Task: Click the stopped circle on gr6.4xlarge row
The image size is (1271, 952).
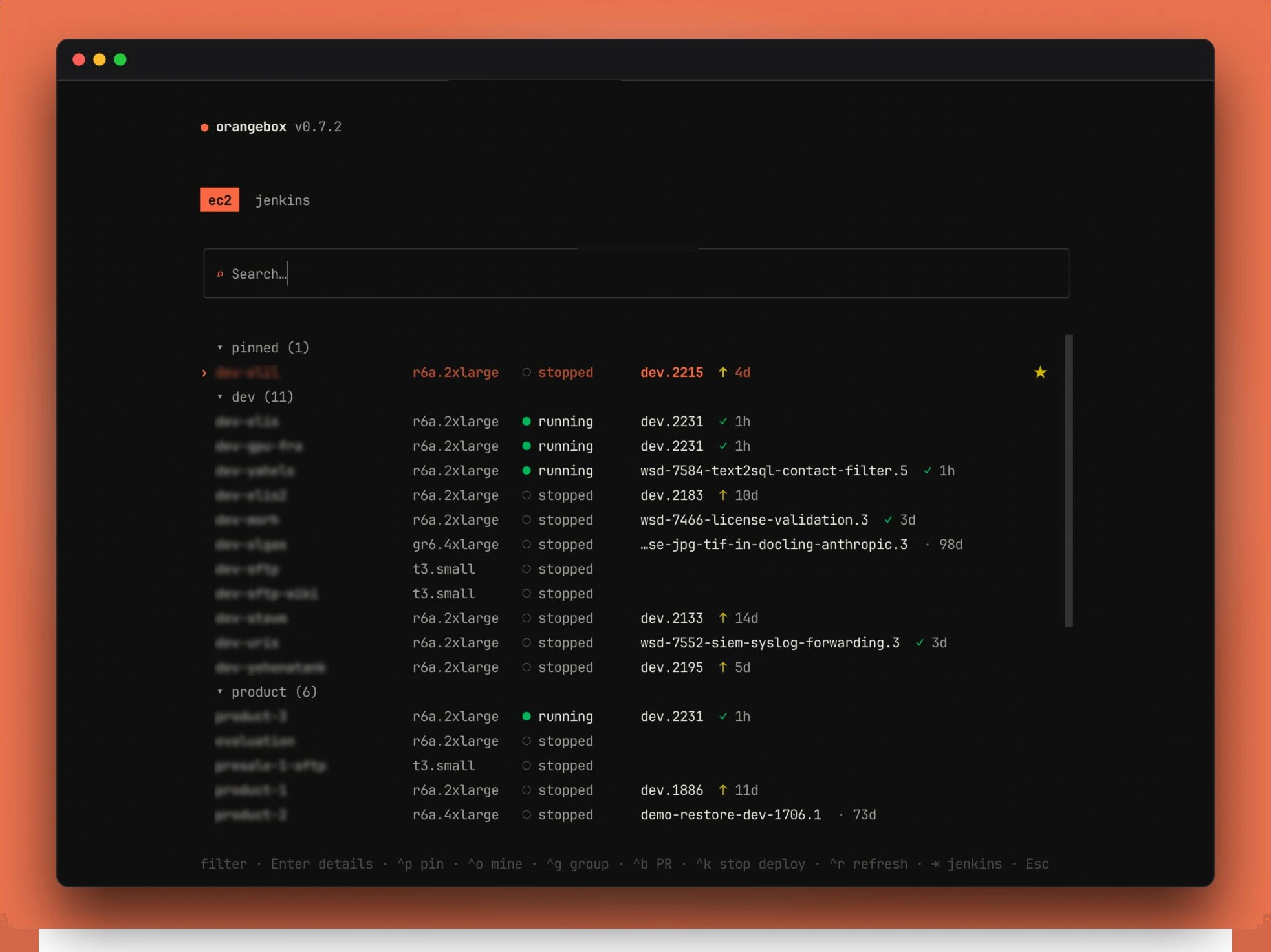Action: (x=527, y=545)
